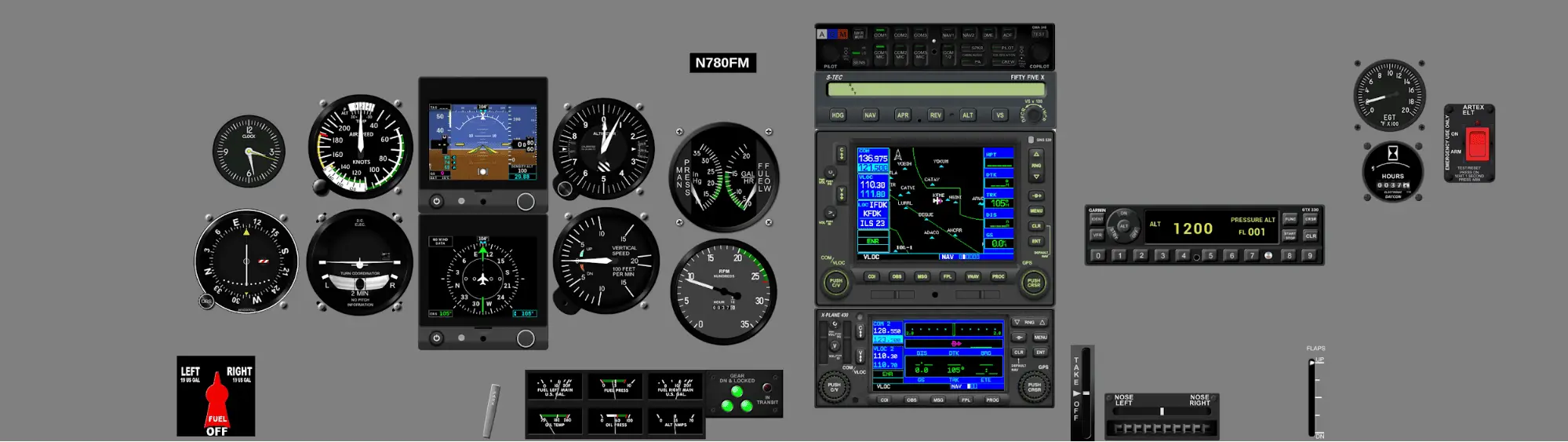Decrease range with GNS 530 RNG down arrow

pos(1036,177)
